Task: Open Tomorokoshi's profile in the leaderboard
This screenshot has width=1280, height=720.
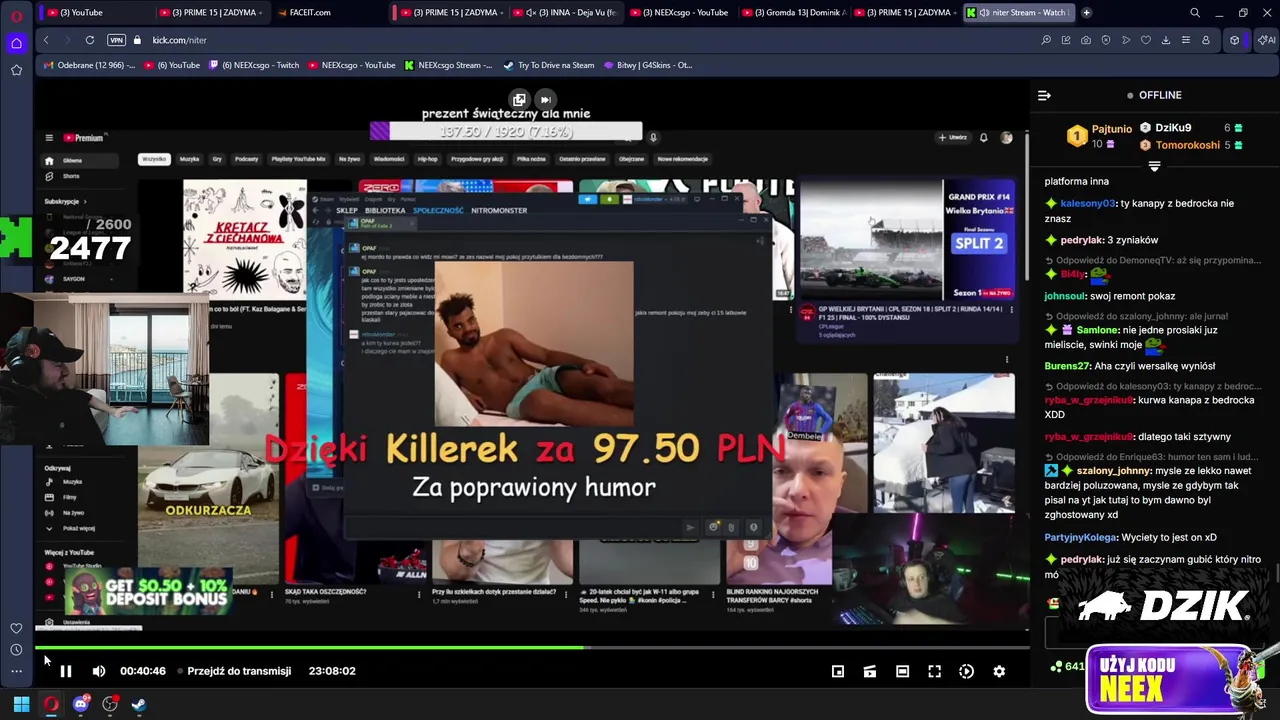Action: click(1187, 145)
